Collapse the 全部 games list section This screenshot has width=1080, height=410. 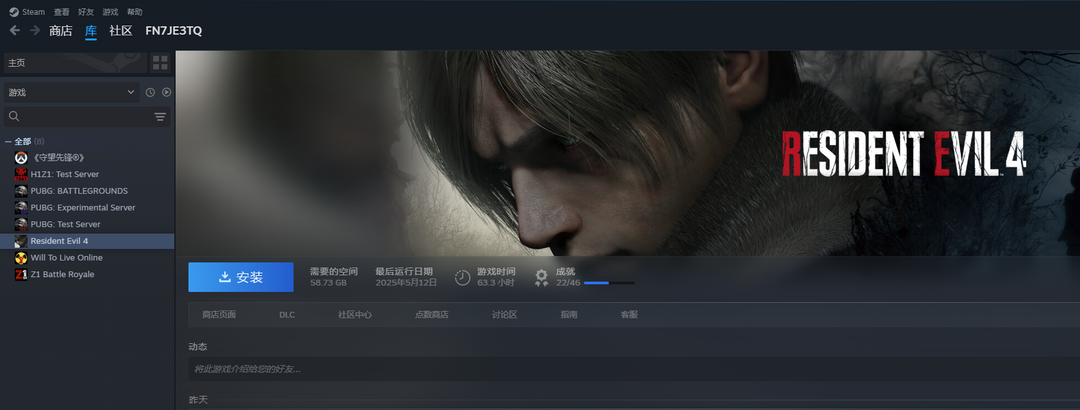coord(9,141)
